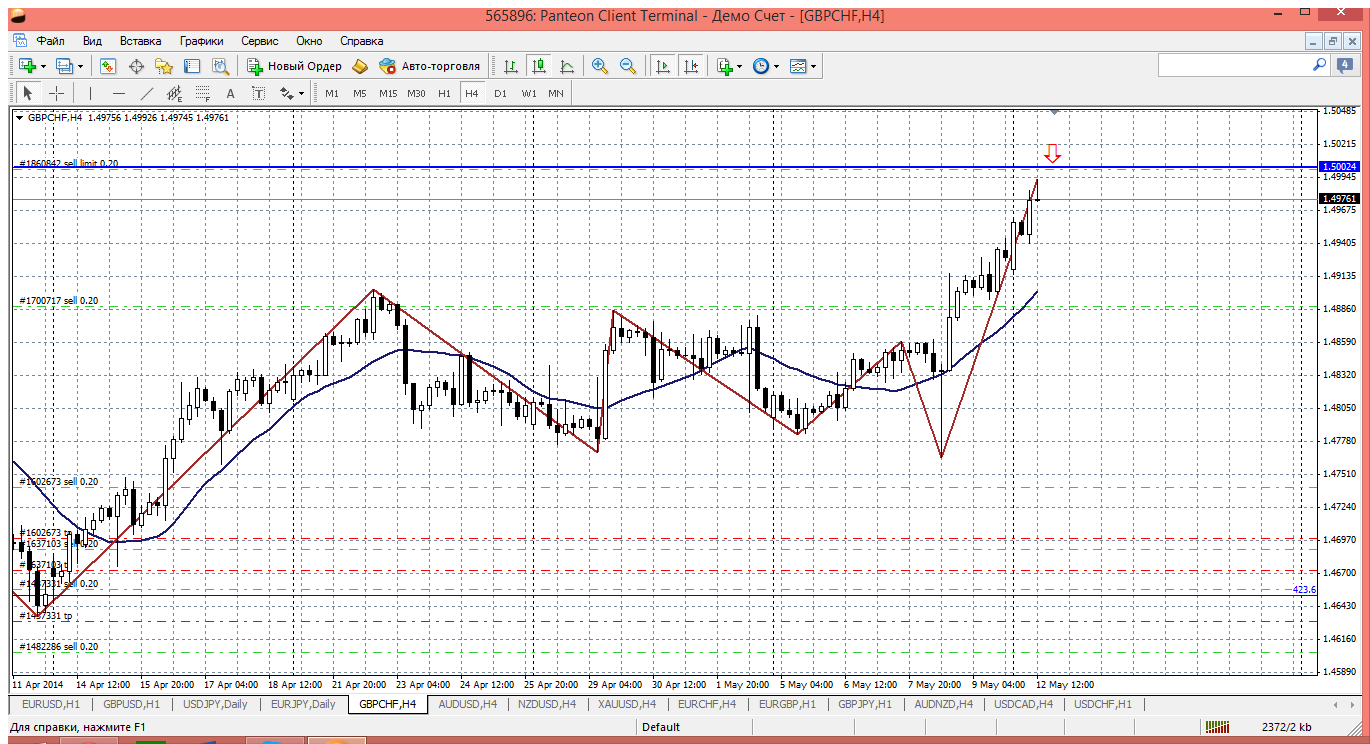Open the Market Watch panel
1370x744 pixels.
tap(108, 66)
